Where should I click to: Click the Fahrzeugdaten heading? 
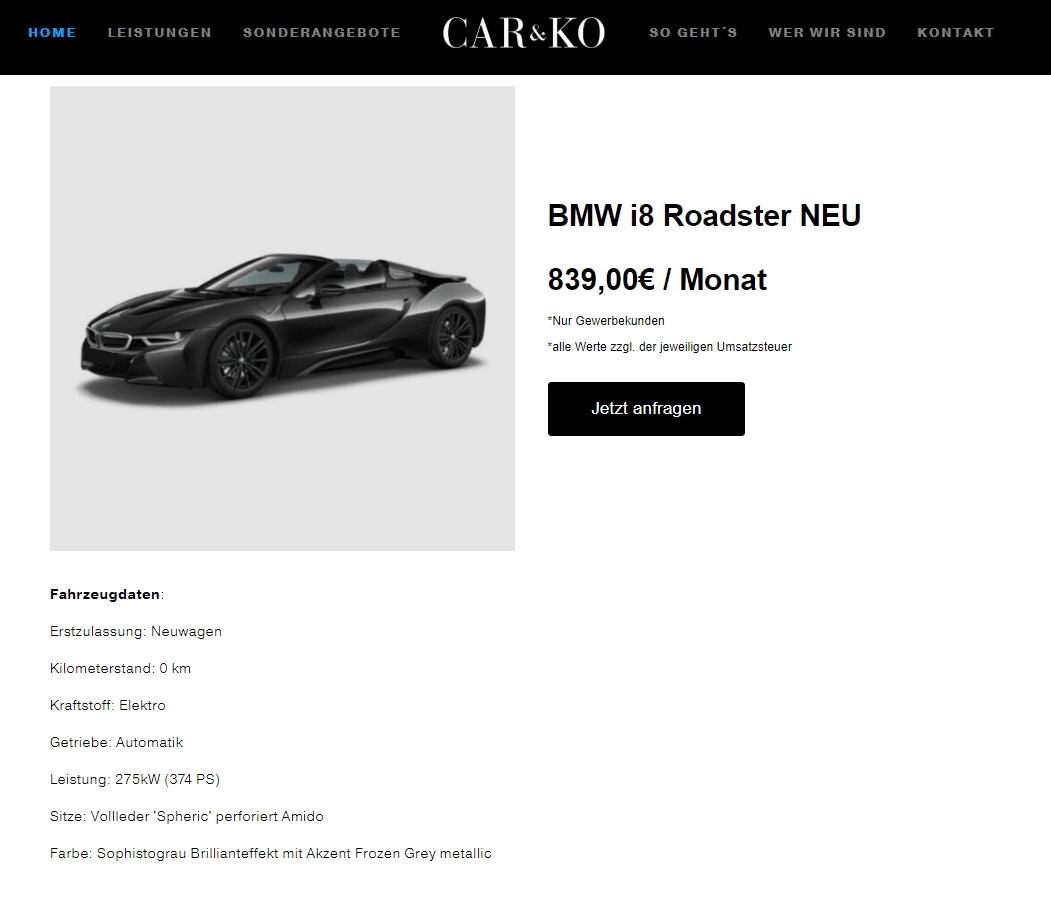[107, 594]
